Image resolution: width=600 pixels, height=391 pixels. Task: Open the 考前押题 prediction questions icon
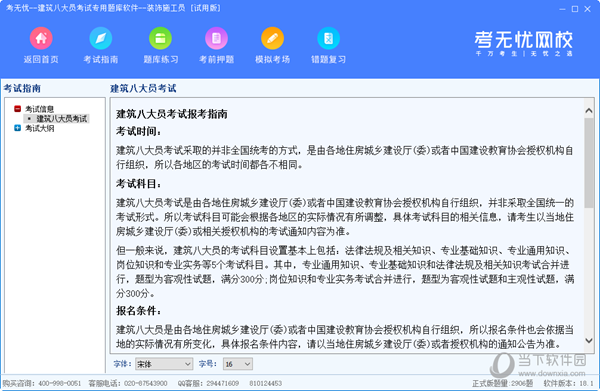click(217, 38)
